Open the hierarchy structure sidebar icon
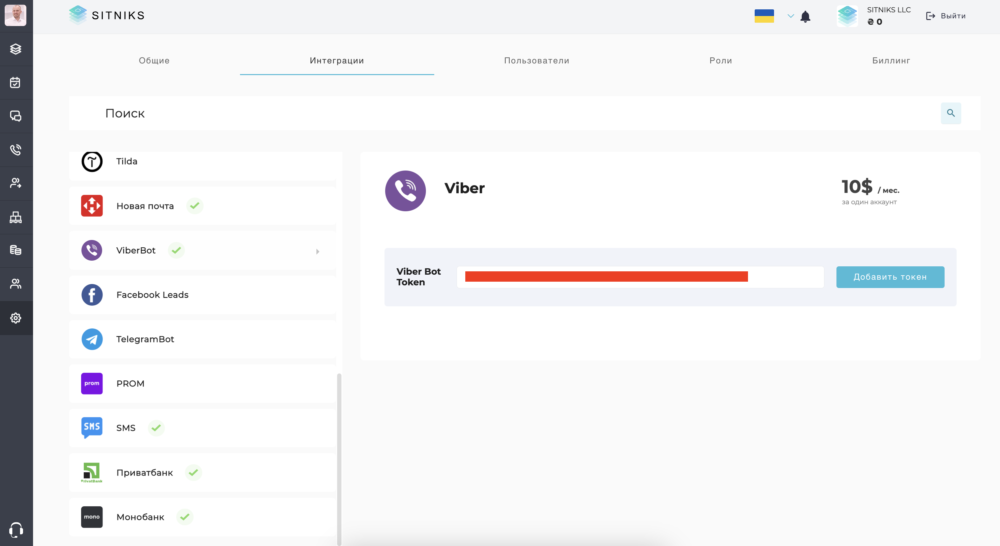The image size is (1000, 546). click(16, 217)
